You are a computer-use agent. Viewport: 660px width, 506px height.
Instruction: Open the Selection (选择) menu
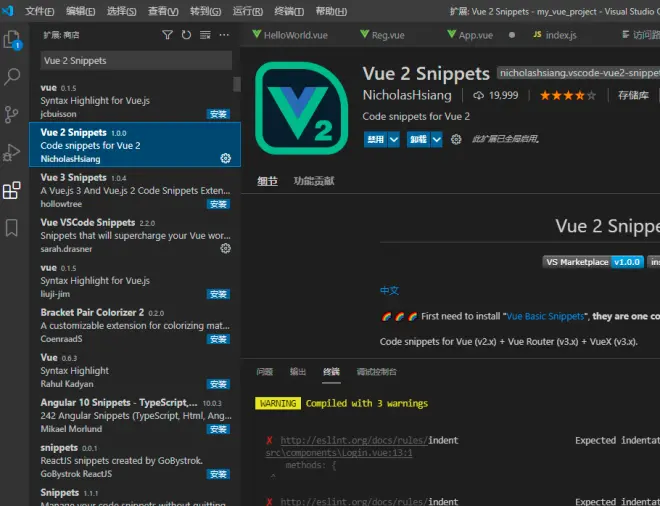pos(121,11)
